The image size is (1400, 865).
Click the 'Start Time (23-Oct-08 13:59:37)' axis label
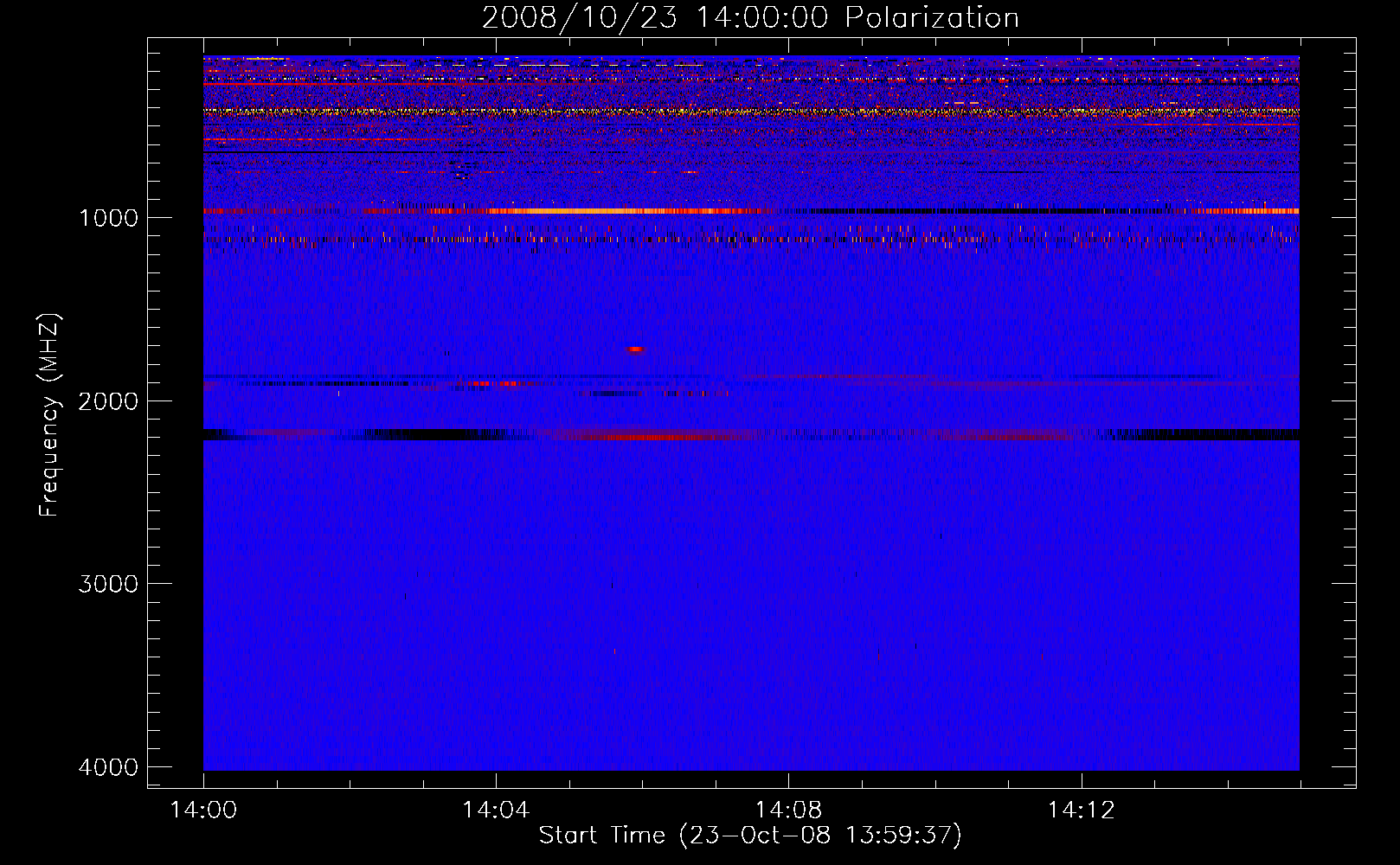click(x=750, y=836)
